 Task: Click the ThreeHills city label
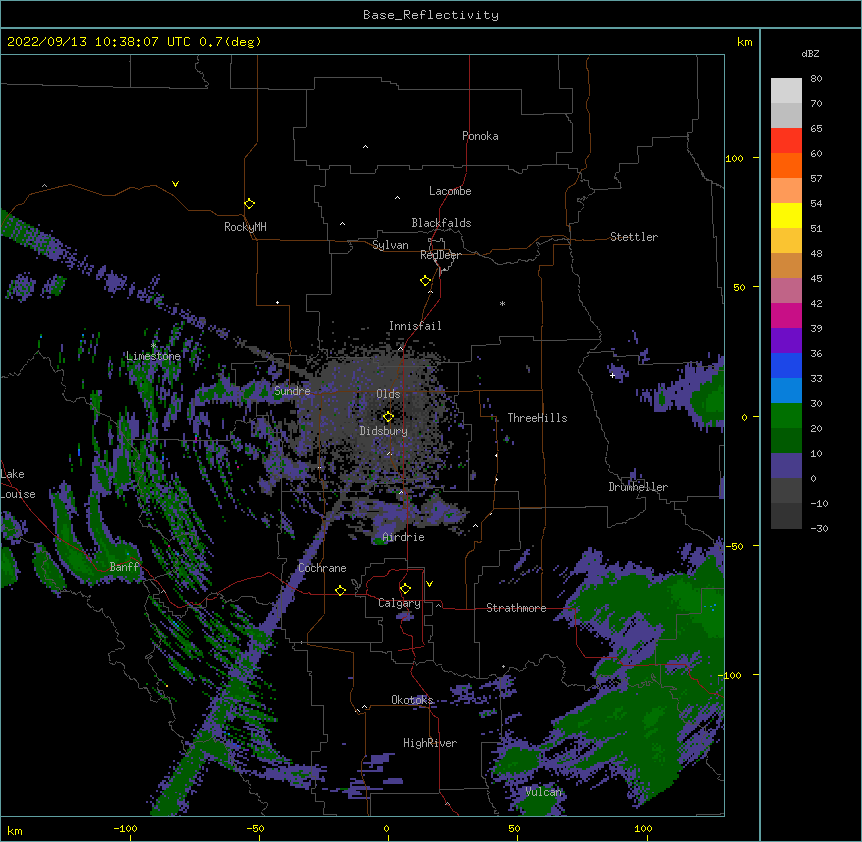(537, 418)
